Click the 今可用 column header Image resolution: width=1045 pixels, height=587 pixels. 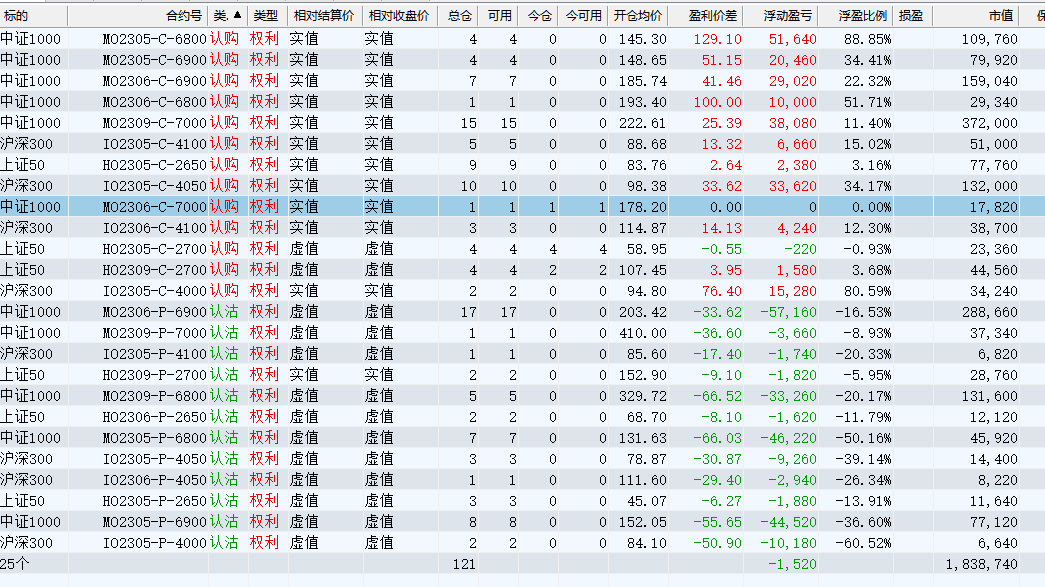point(583,15)
